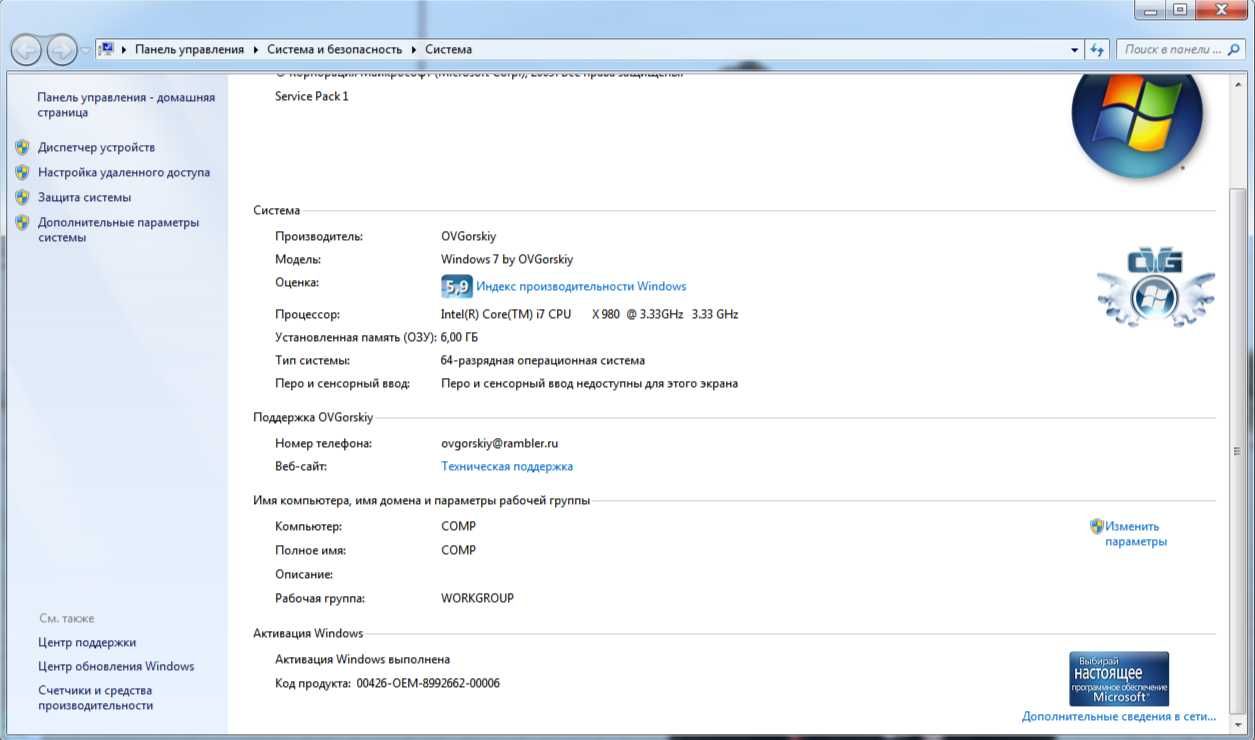1255x740 pixels.
Task: Click the Forward navigation arrow button
Action: point(62,49)
